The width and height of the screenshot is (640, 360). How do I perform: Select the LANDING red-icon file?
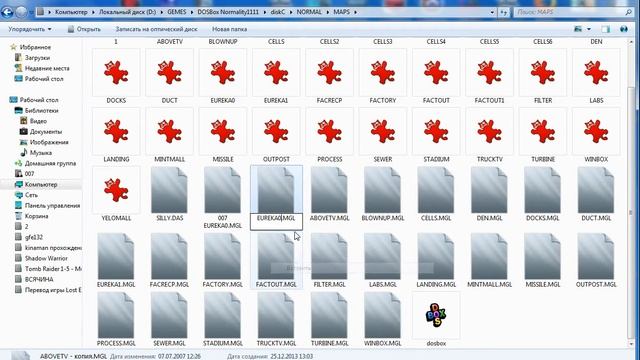116,136
